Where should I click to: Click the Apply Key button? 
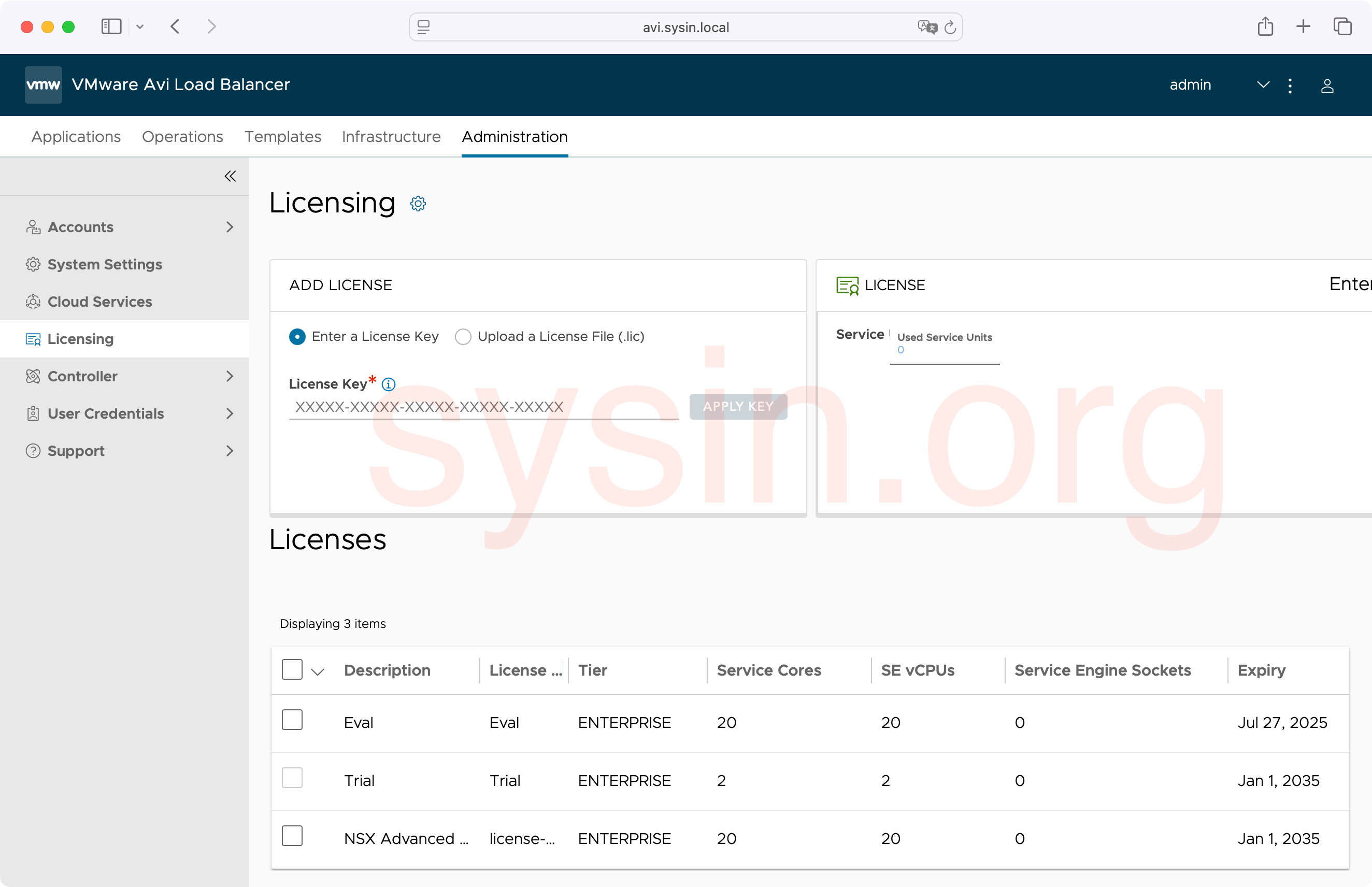coord(738,407)
